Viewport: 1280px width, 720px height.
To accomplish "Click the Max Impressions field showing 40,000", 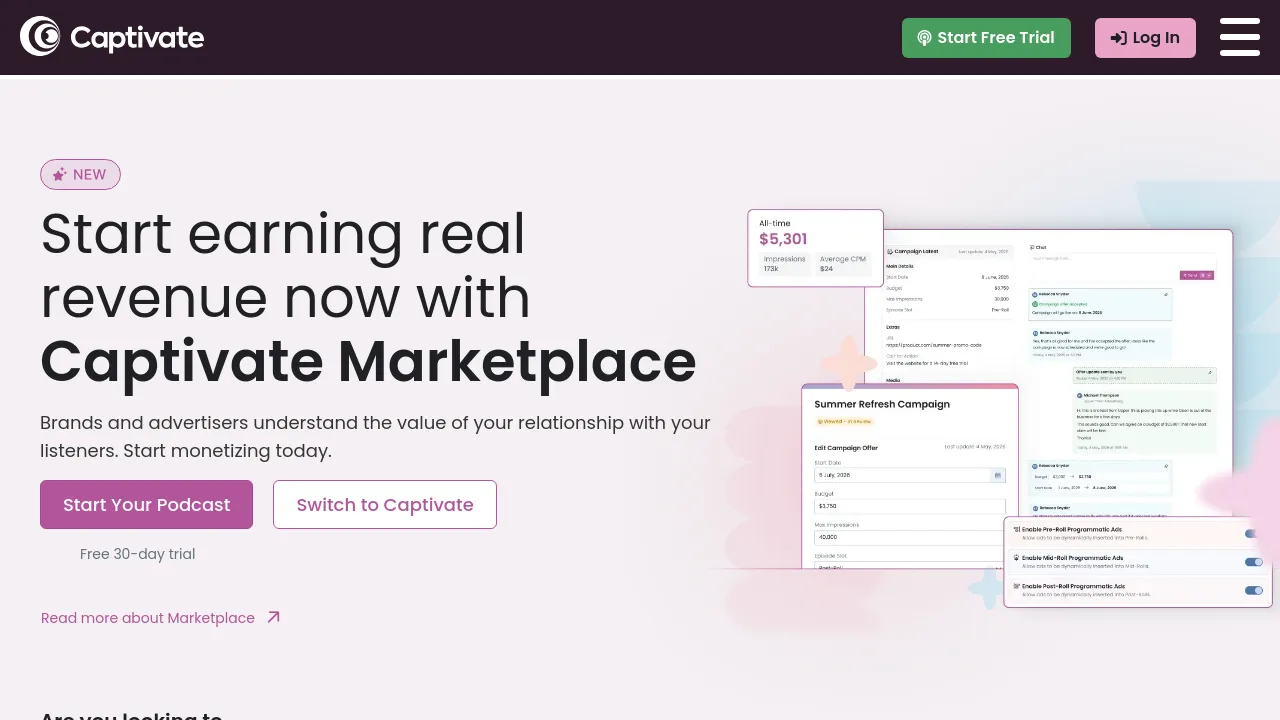I will pyautogui.click(x=910, y=538).
